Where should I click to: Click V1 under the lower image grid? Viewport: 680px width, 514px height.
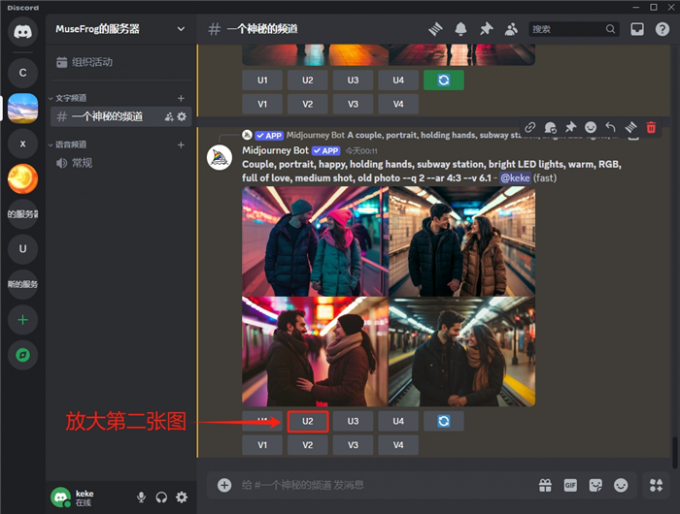pyautogui.click(x=262, y=445)
